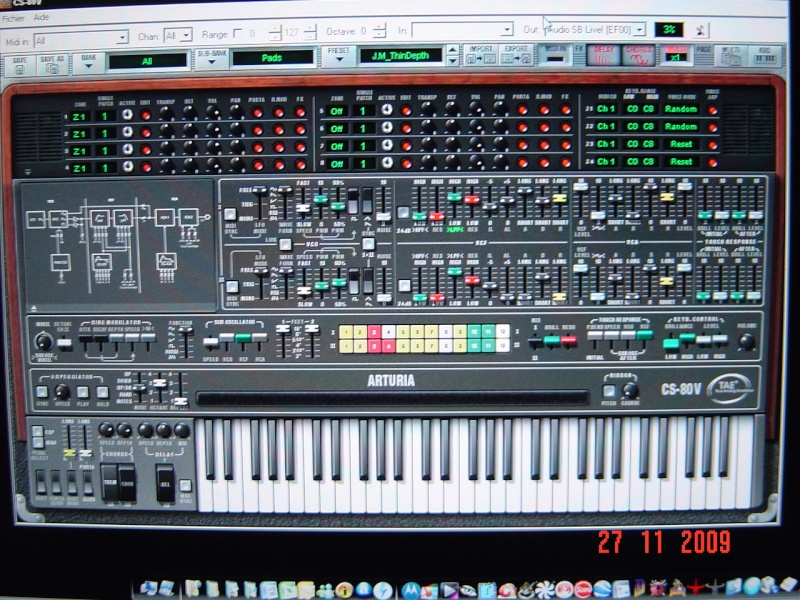Image resolution: width=800 pixels, height=600 pixels.
Task: Toggle the WAH pedal button
Action: 37,442
